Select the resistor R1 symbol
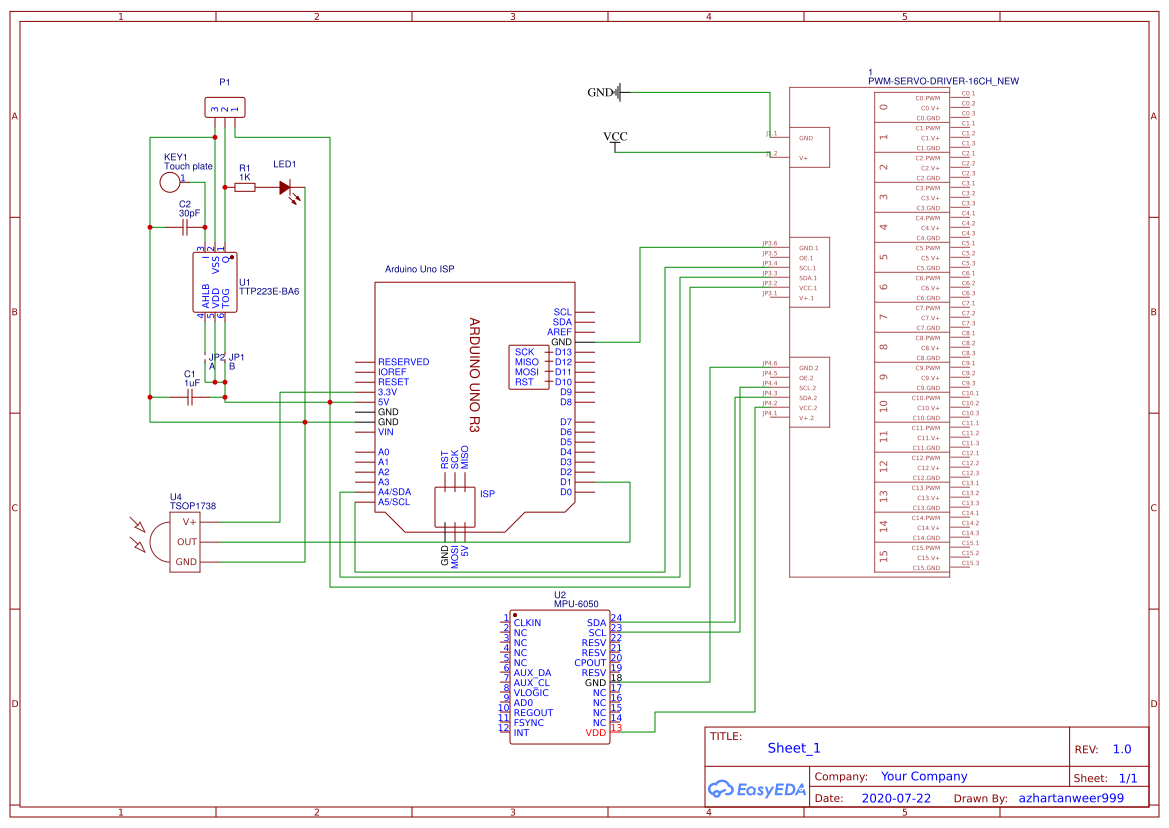This screenshot has width=1169, height=828. click(x=244, y=189)
